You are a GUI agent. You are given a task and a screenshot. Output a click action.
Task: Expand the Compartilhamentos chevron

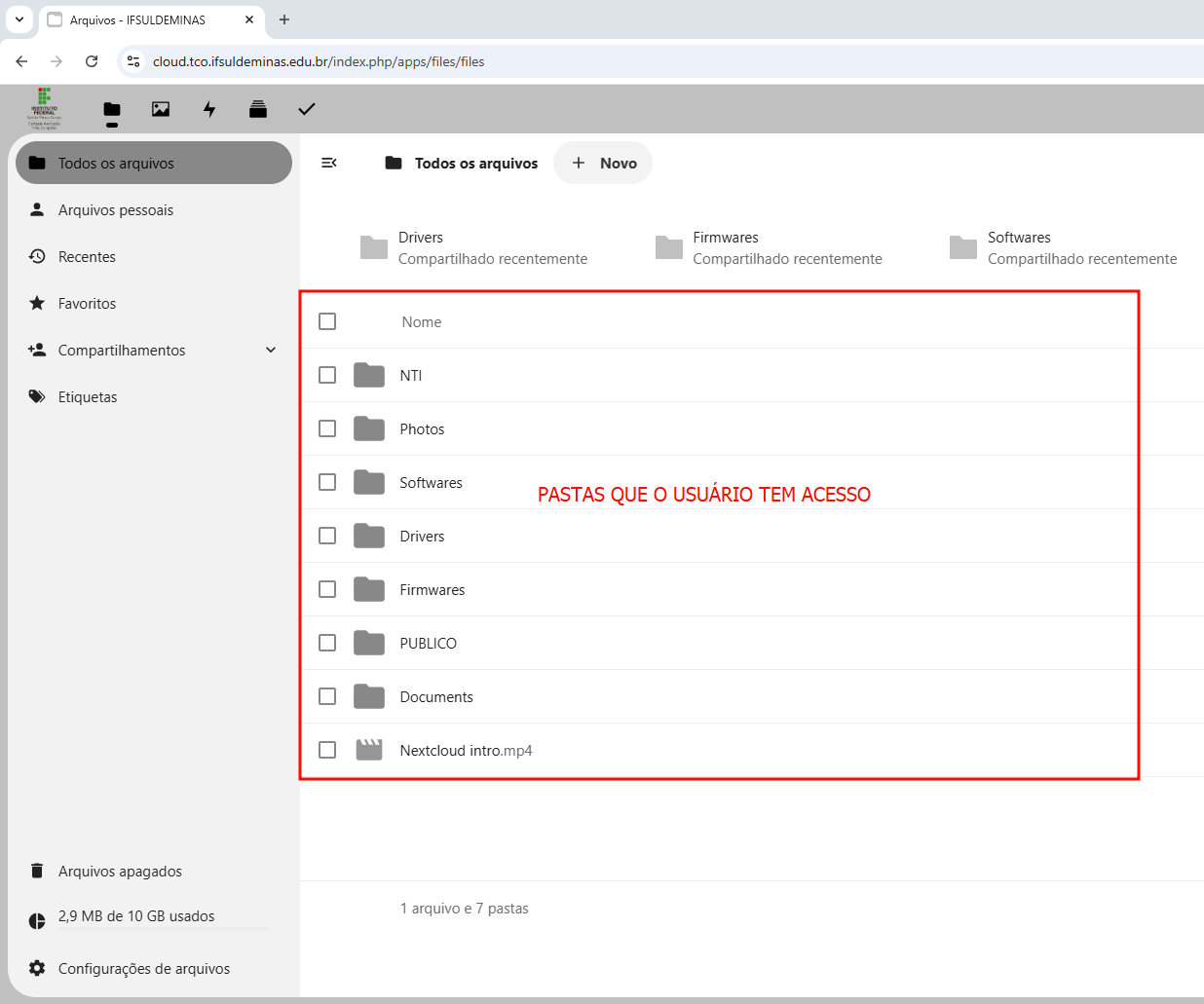pyautogui.click(x=271, y=350)
